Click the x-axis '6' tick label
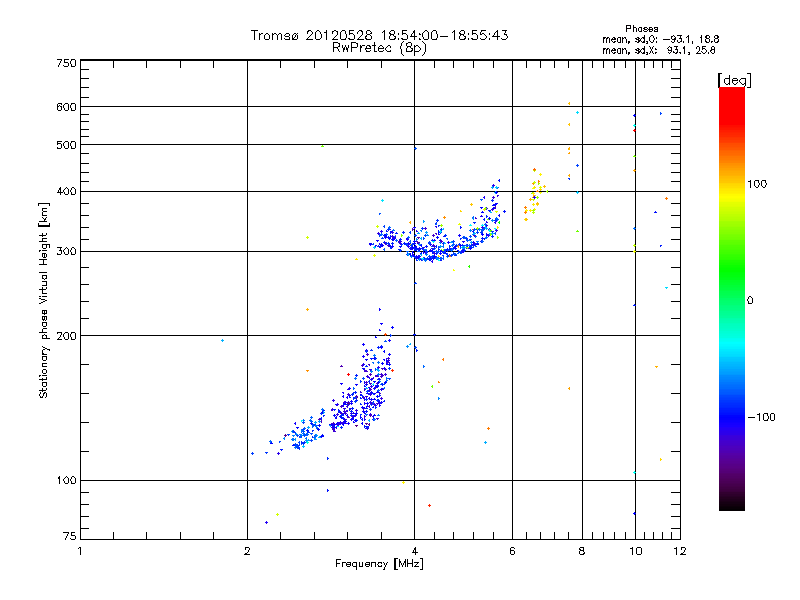The width and height of the screenshot is (800, 600). 512,551
